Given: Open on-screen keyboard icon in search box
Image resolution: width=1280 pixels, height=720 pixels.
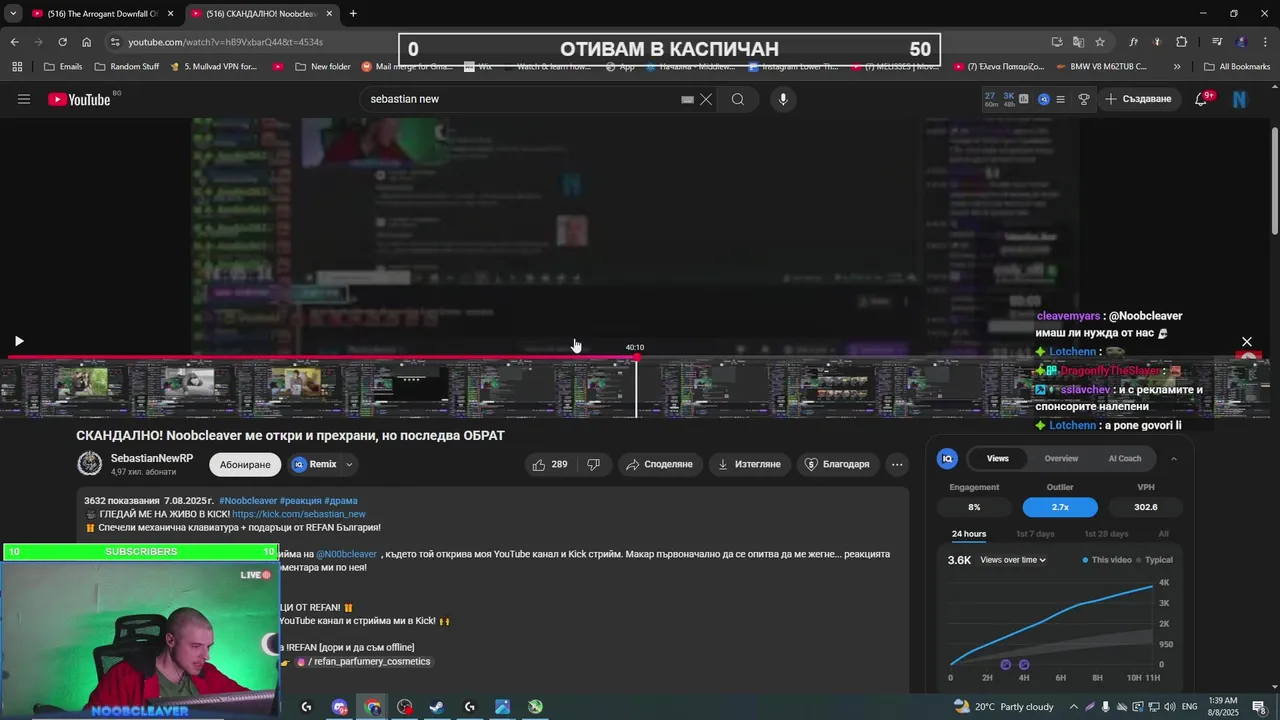Looking at the screenshot, I should pyautogui.click(x=688, y=99).
